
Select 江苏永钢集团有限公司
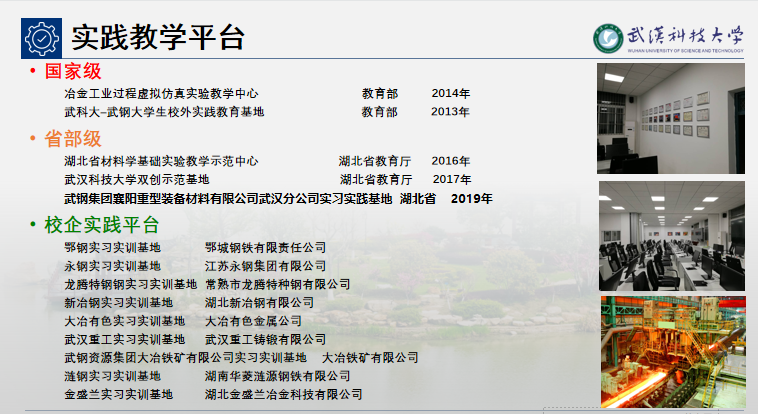tap(265, 266)
